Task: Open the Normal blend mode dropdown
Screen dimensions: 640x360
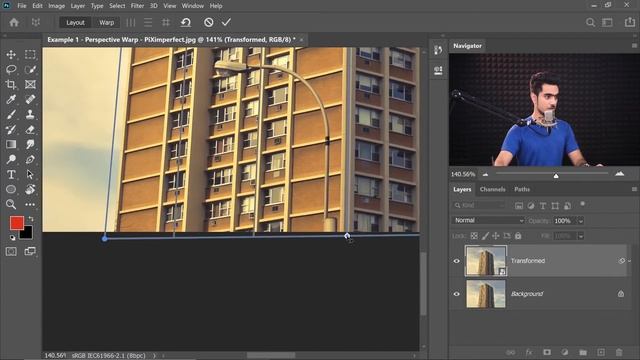Action: [488, 220]
